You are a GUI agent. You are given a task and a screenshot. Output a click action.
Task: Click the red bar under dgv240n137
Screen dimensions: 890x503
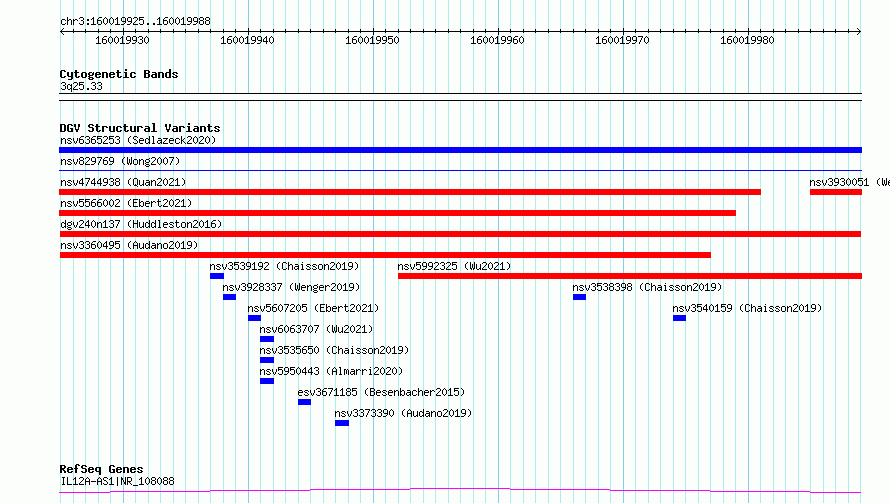[460, 234]
